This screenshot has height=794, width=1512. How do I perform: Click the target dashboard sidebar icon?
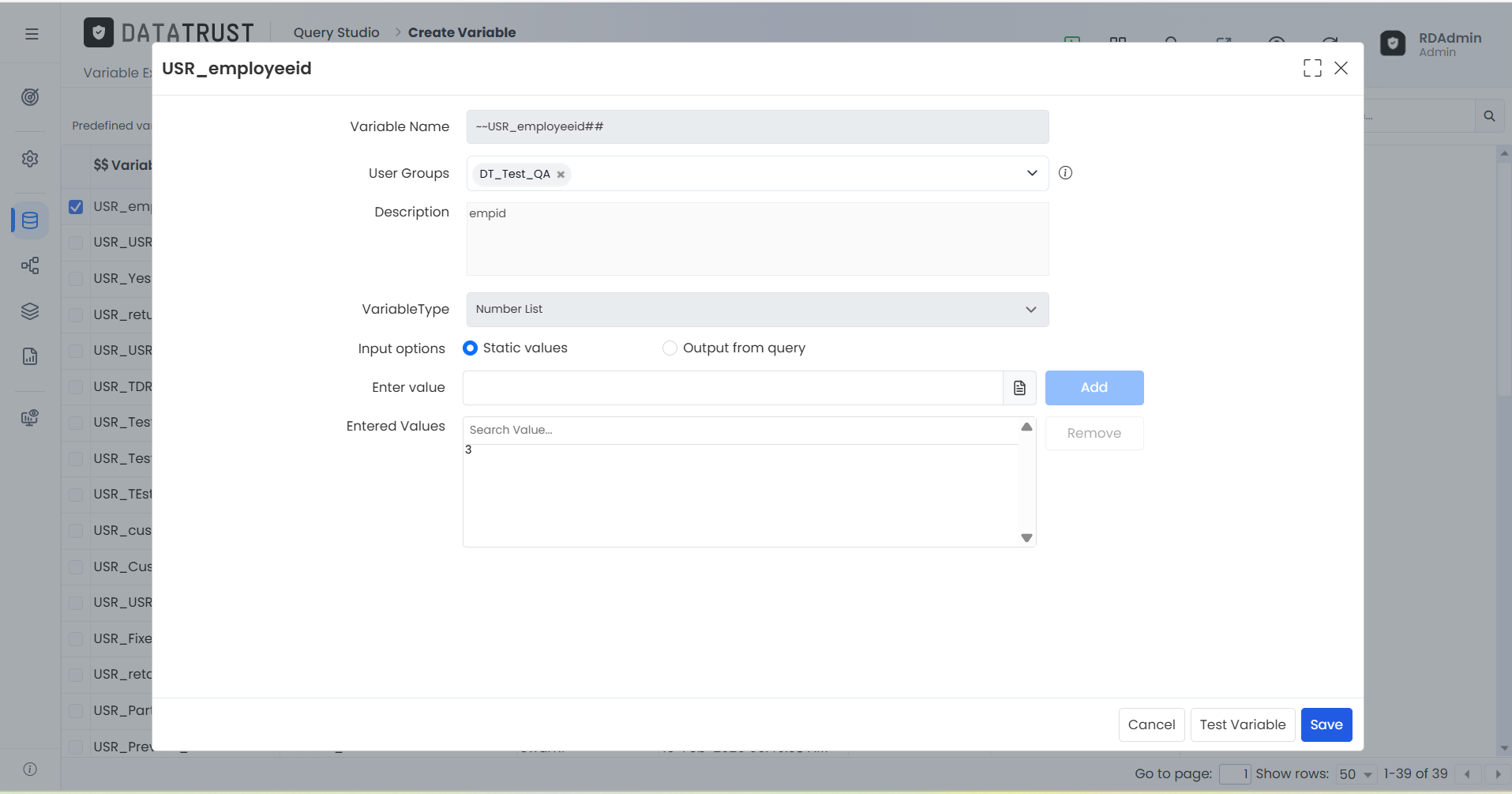(x=30, y=97)
